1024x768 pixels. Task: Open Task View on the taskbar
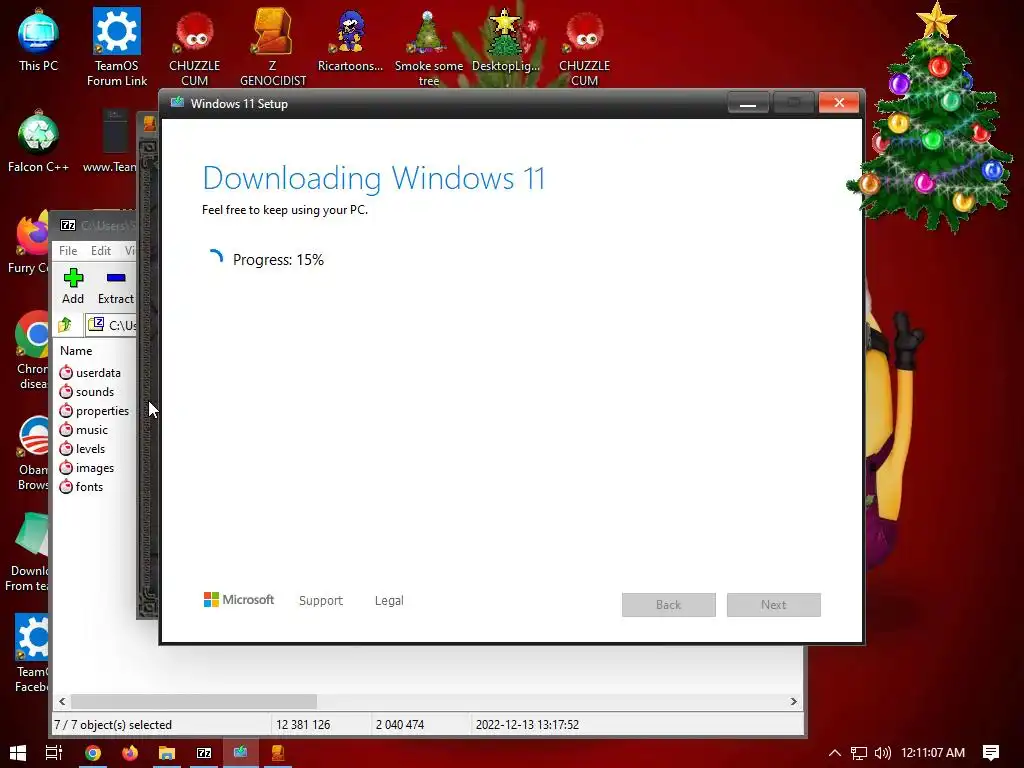pyautogui.click(x=54, y=753)
